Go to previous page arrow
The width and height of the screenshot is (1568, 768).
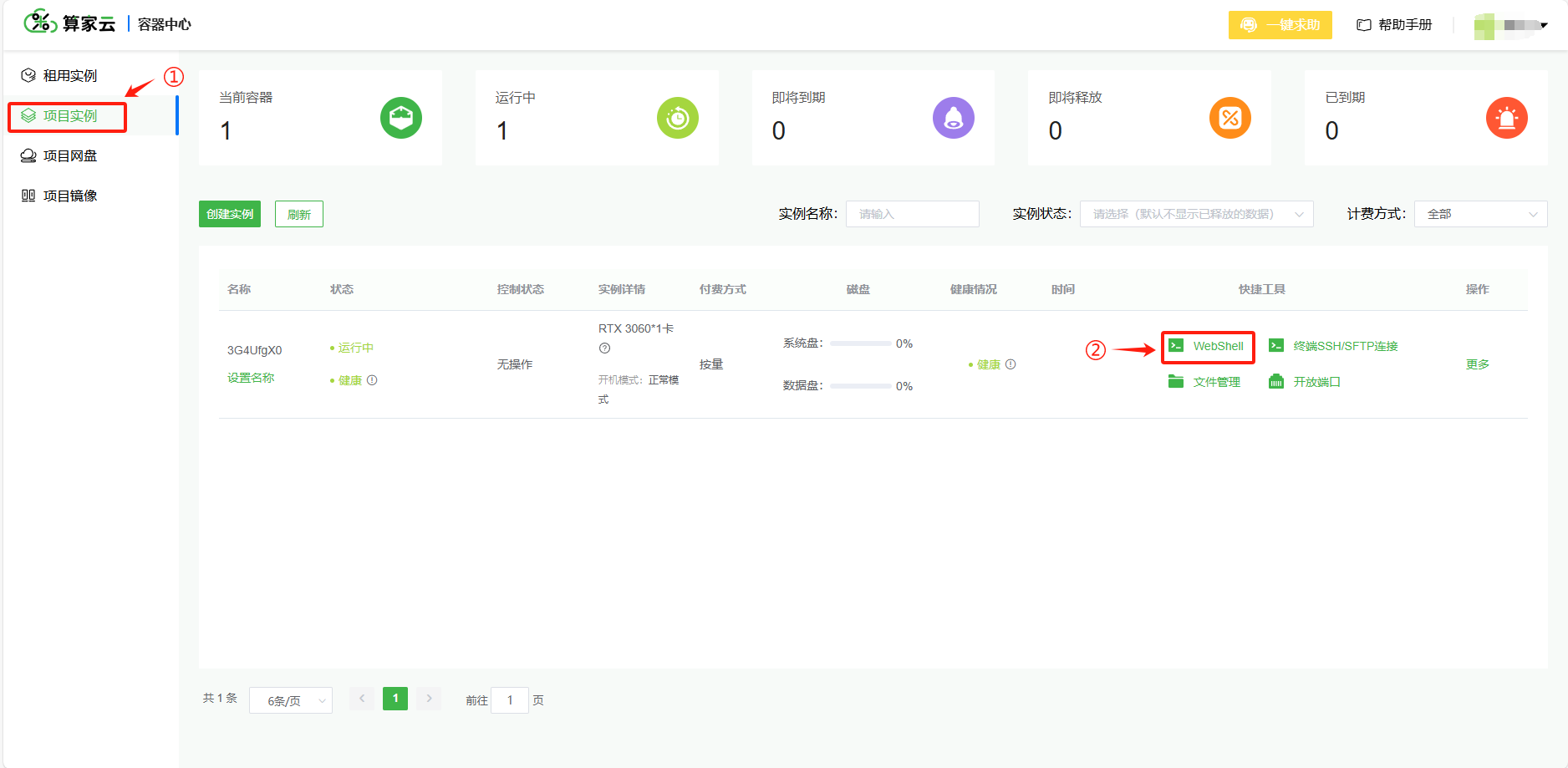pos(362,699)
